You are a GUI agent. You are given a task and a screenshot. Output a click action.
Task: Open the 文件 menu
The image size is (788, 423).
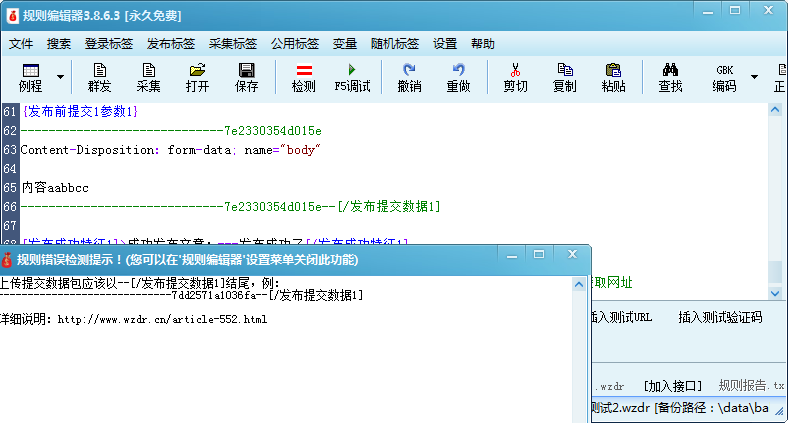[x=21, y=44]
